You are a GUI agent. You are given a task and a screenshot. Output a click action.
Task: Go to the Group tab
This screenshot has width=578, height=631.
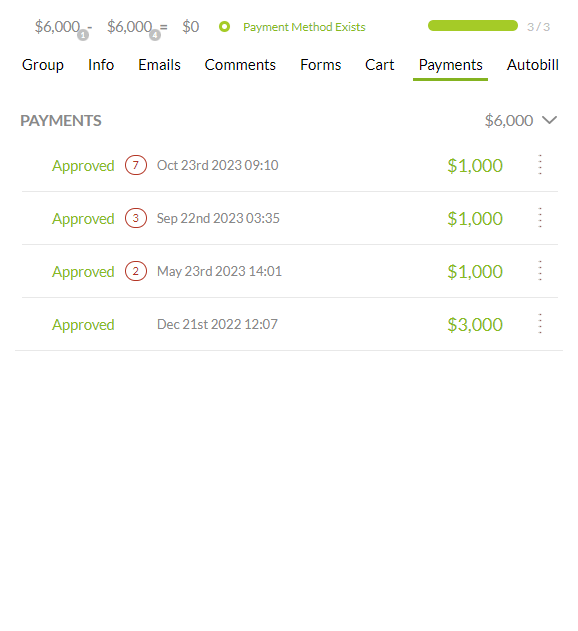tap(43, 65)
